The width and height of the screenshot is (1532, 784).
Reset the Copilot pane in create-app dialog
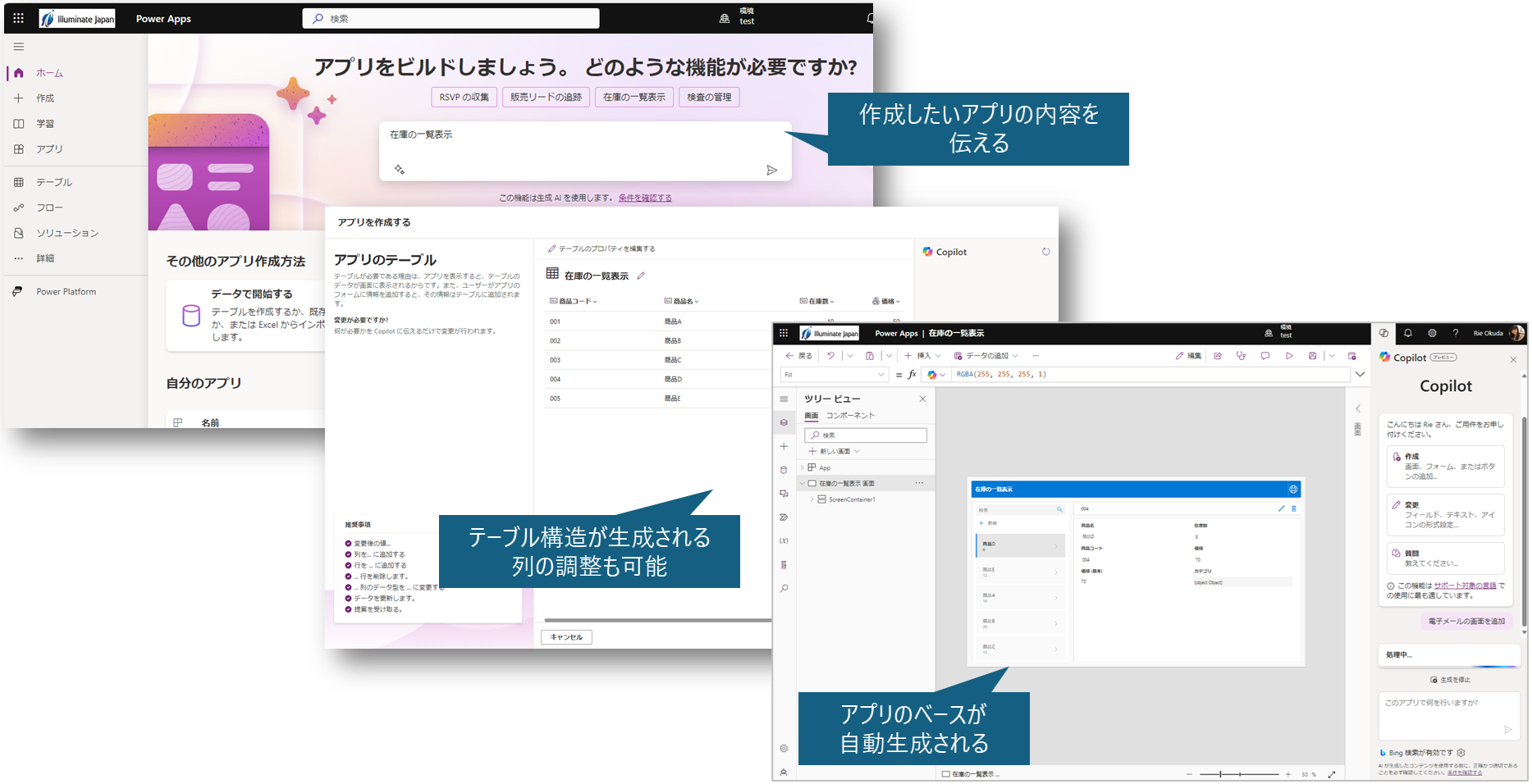point(1045,252)
